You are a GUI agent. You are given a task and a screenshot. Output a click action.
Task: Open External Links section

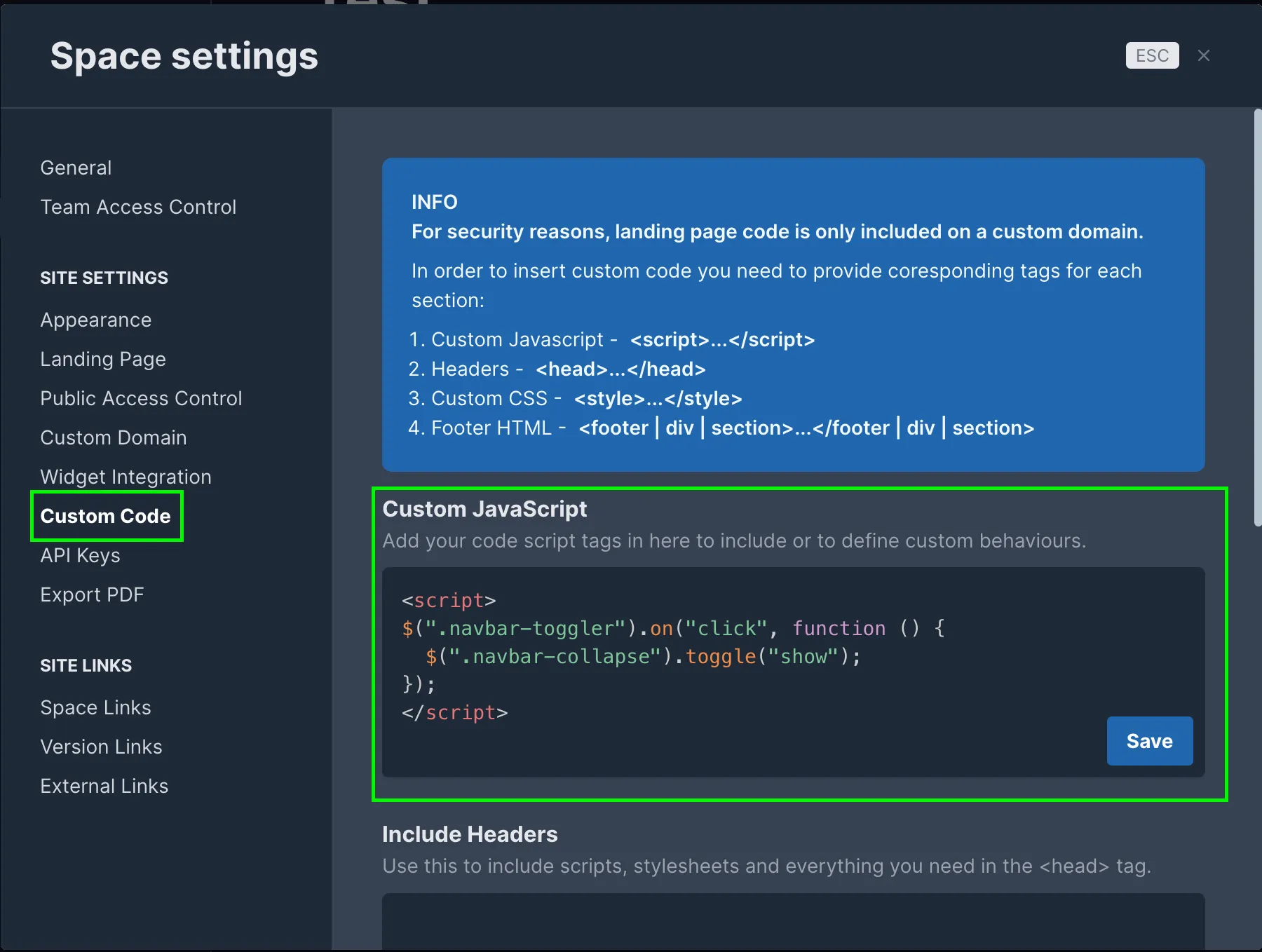tap(104, 786)
